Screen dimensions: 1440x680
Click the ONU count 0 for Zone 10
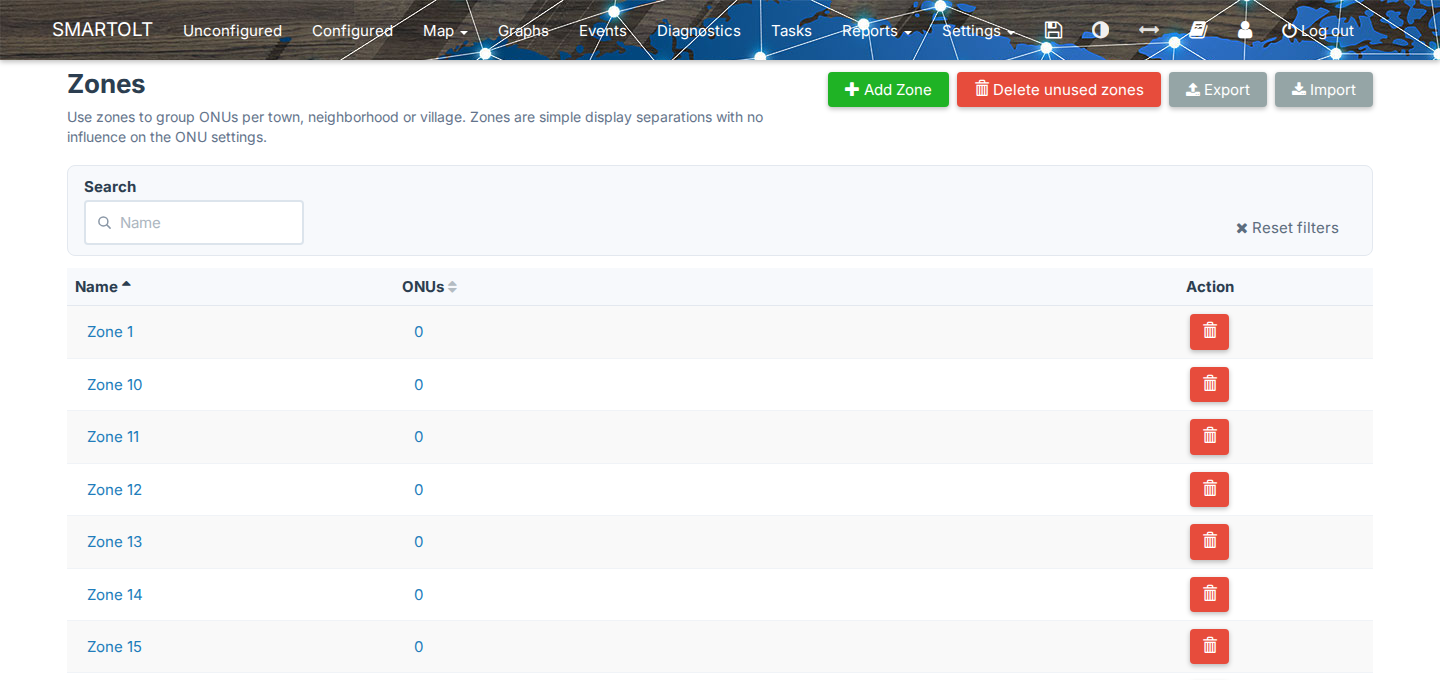point(419,385)
